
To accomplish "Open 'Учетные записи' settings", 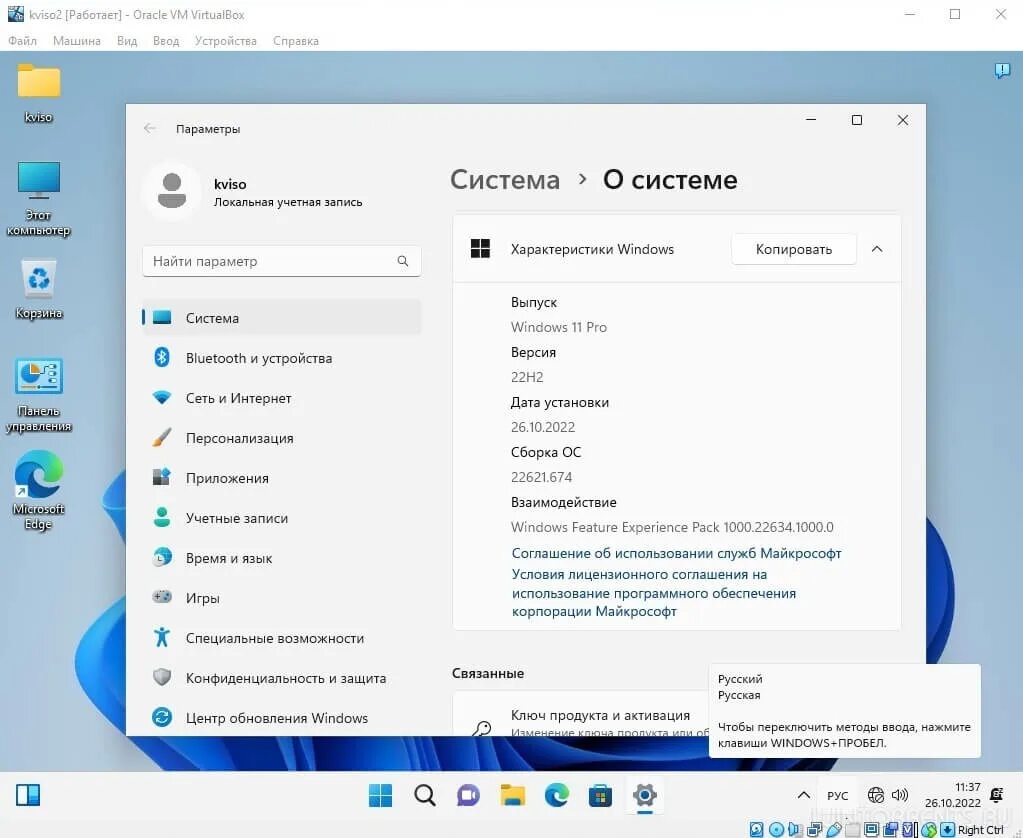I will pos(282,518).
